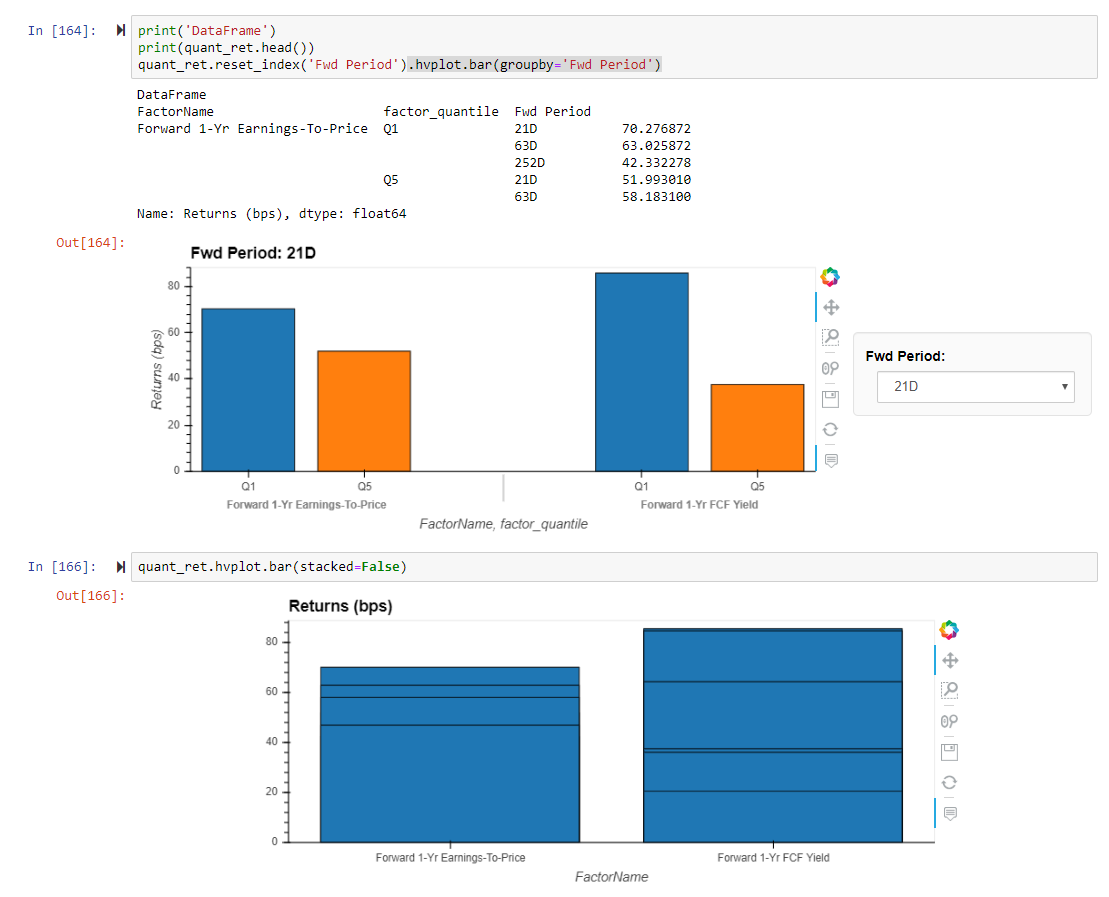Click the 'Forward 1-Yr FCF Yield' tick label on the bottom chart
The height and width of the screenshot is (897, 1109).
tap(773, 857)
